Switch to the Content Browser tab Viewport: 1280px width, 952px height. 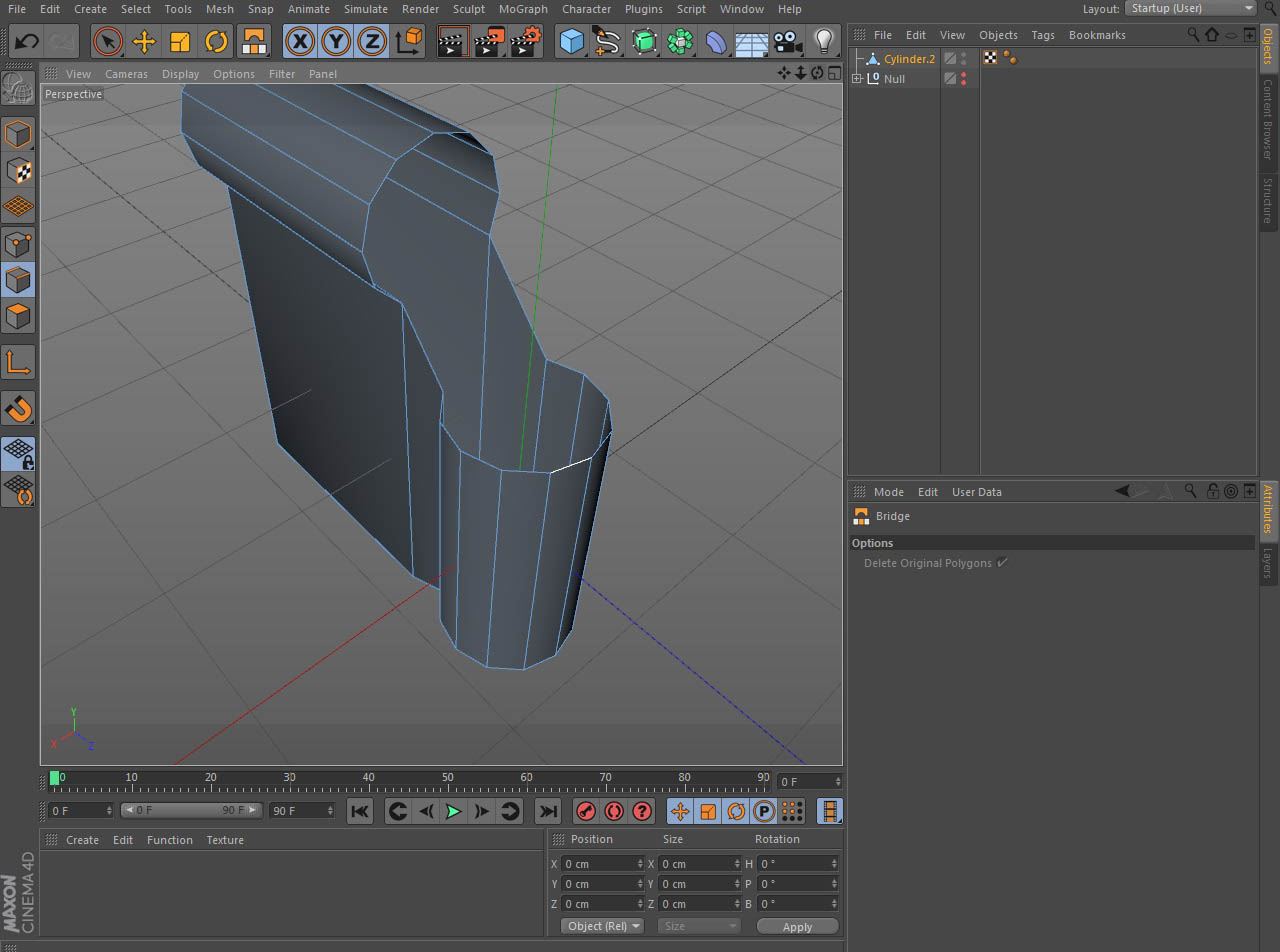coord(1268,119)
